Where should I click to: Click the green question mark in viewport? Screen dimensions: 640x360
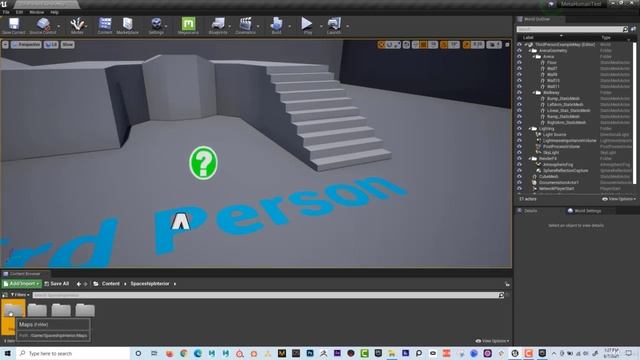[203, 163]
